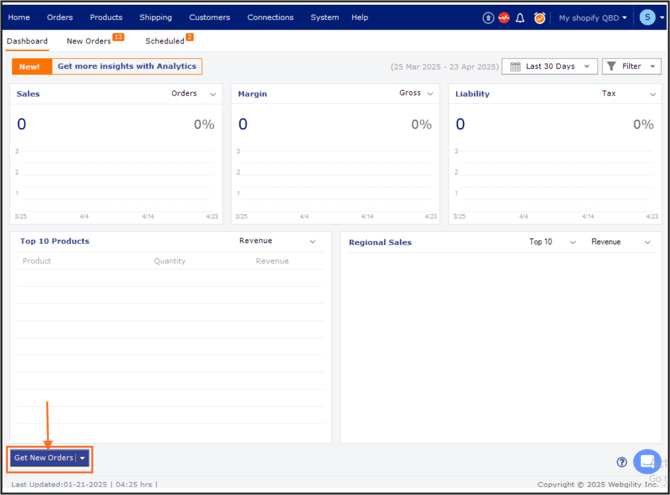Expand the Last 30 Days dropdown

549,66
